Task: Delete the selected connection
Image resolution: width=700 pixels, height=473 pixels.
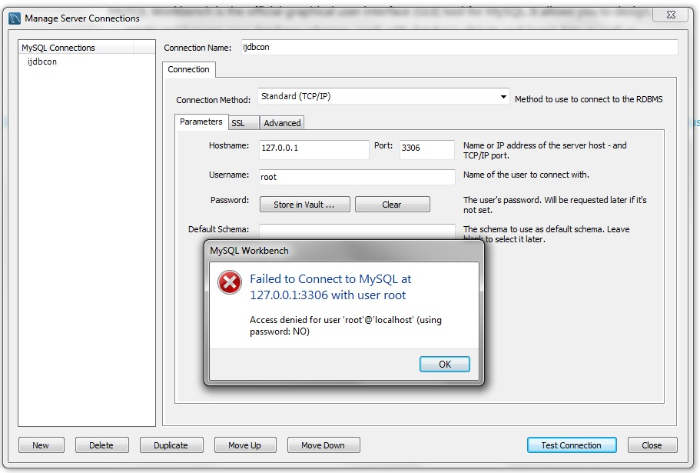Action: pos(102,445)
